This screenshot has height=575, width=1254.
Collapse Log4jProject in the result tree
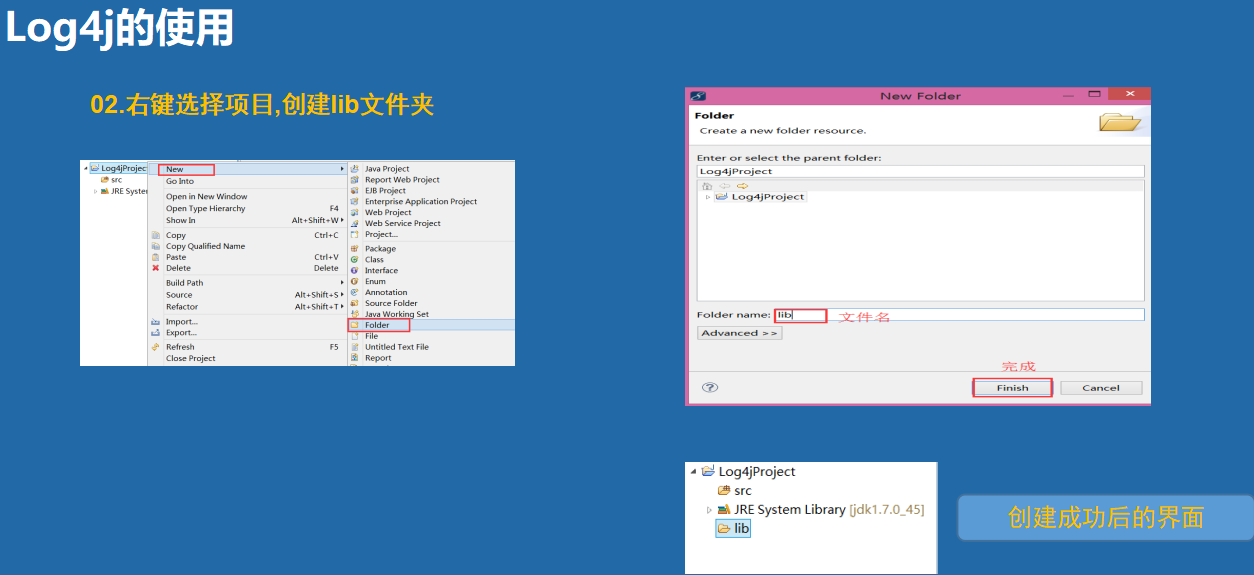point(693,472)
